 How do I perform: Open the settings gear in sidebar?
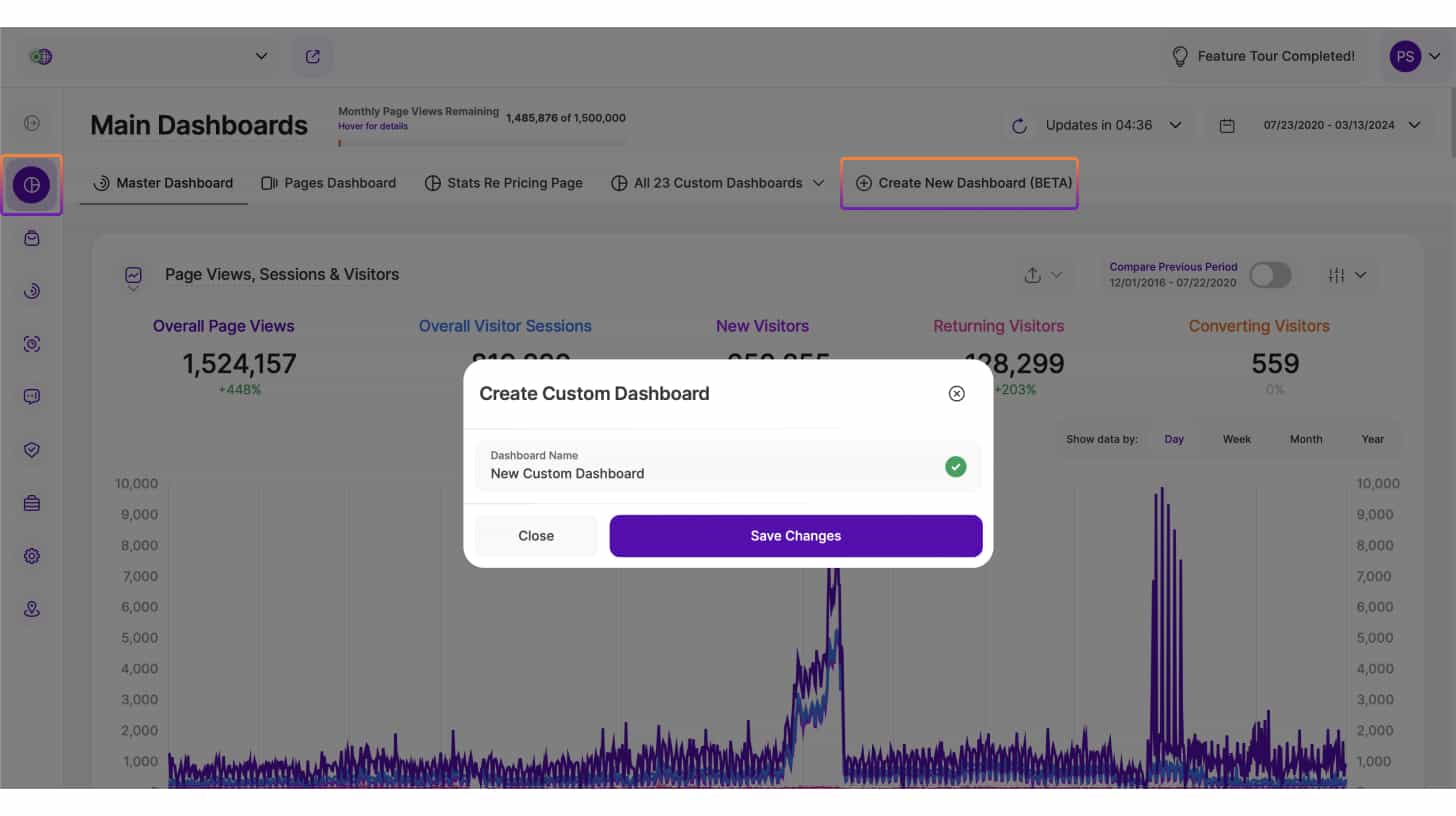tap(32, 556)
